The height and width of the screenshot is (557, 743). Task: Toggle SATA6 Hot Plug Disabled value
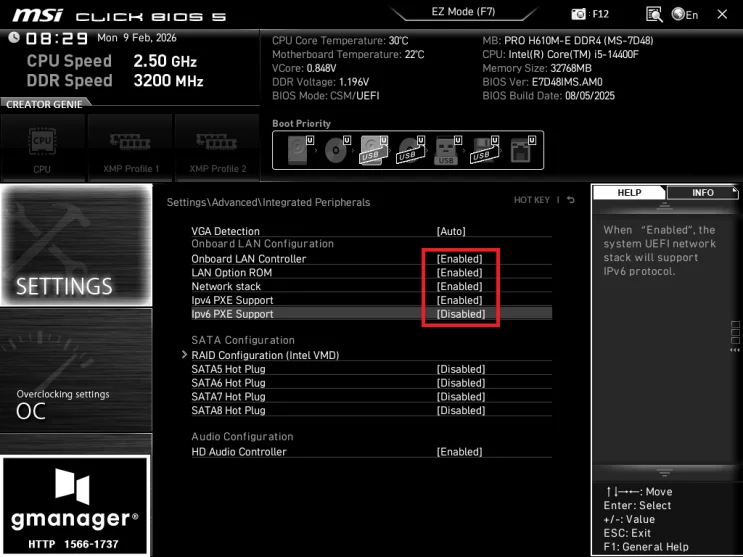tap(461, 383)
